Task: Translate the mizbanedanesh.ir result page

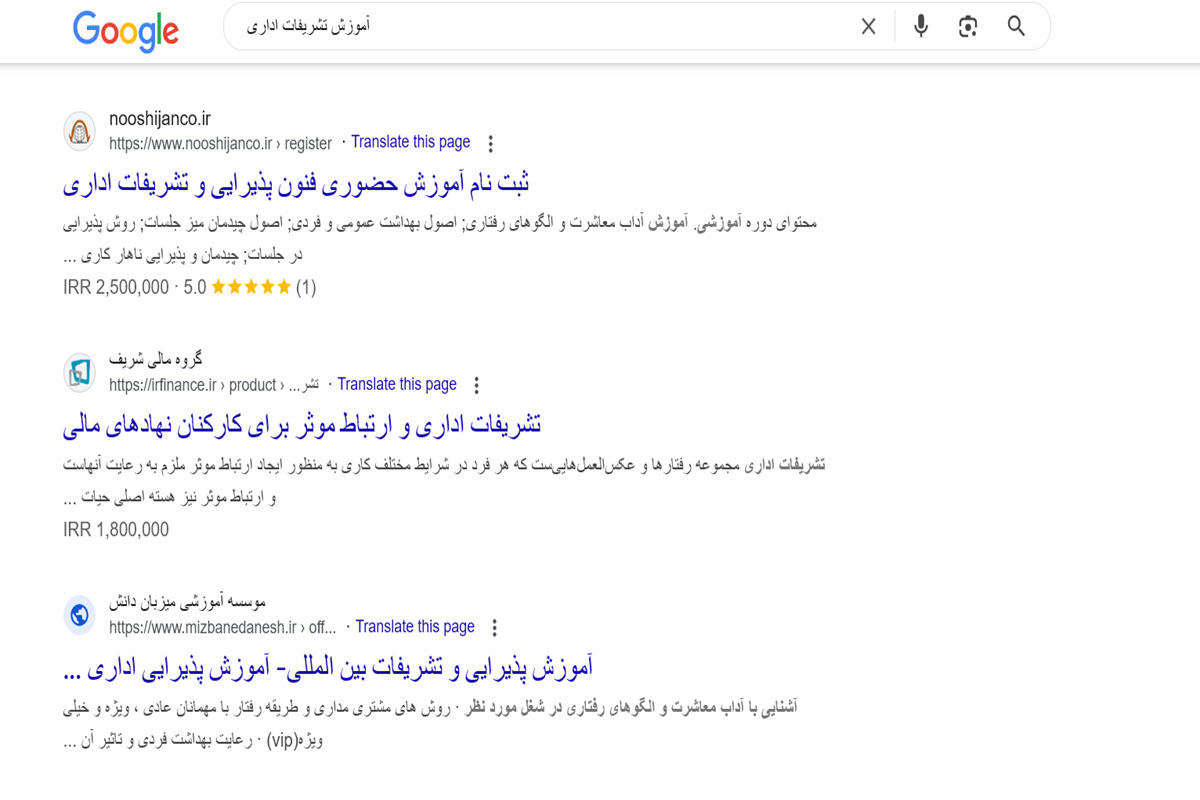Action: point(415,626)
